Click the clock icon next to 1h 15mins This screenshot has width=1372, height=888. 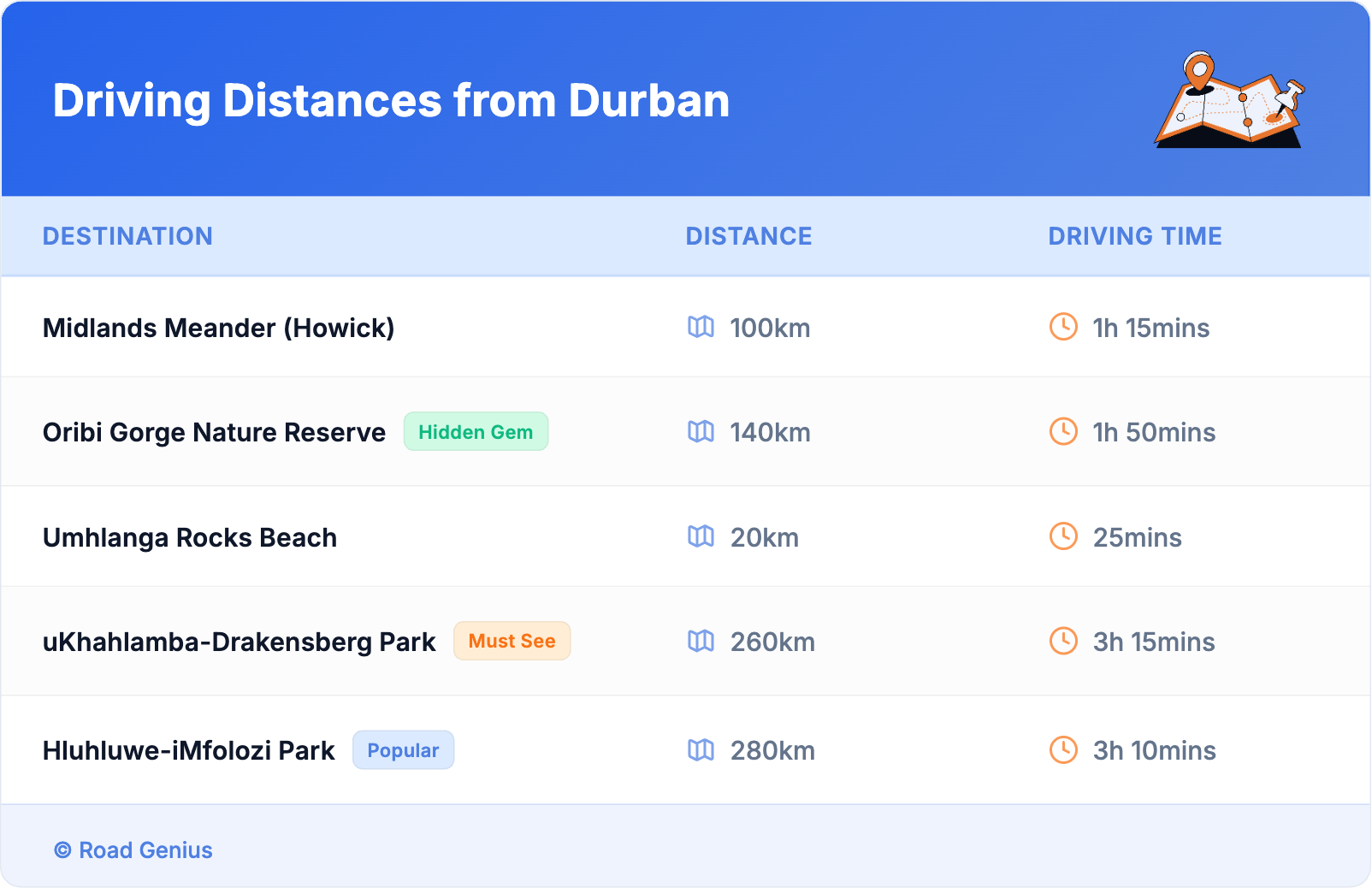pos(1063,327)
